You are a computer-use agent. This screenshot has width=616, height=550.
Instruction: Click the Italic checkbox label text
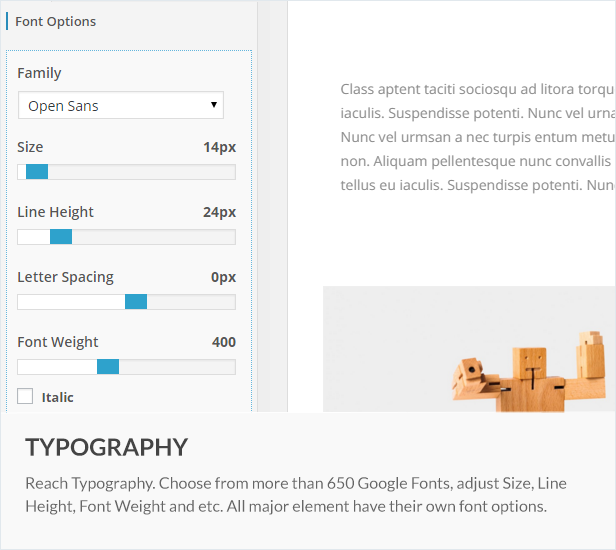click(x=58, y=397)
